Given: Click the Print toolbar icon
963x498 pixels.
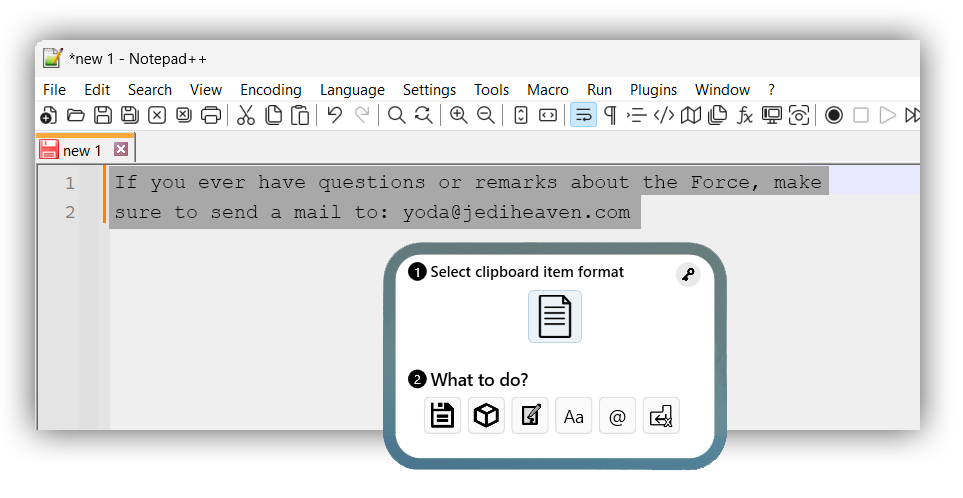Looking at the screenshot, I should [x=211, y=115].
